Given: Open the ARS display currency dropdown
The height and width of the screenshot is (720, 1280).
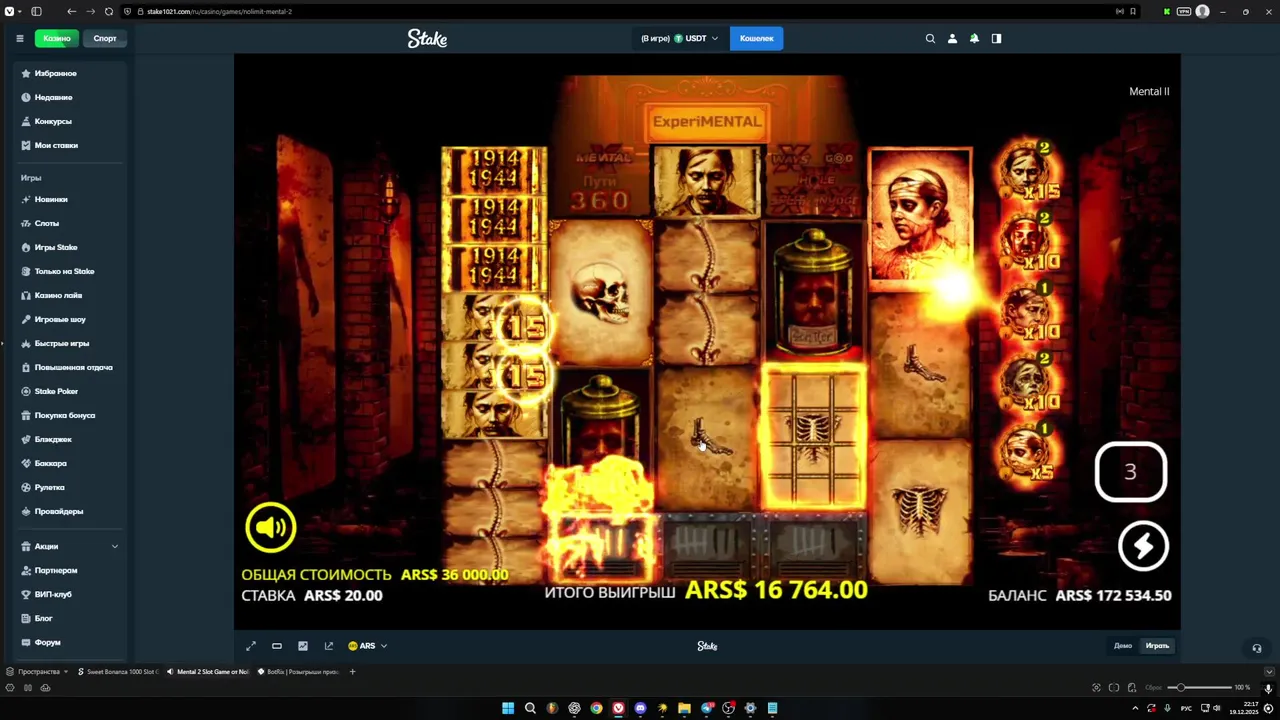Looking at the screenshot, I should (x=367, y=646).
